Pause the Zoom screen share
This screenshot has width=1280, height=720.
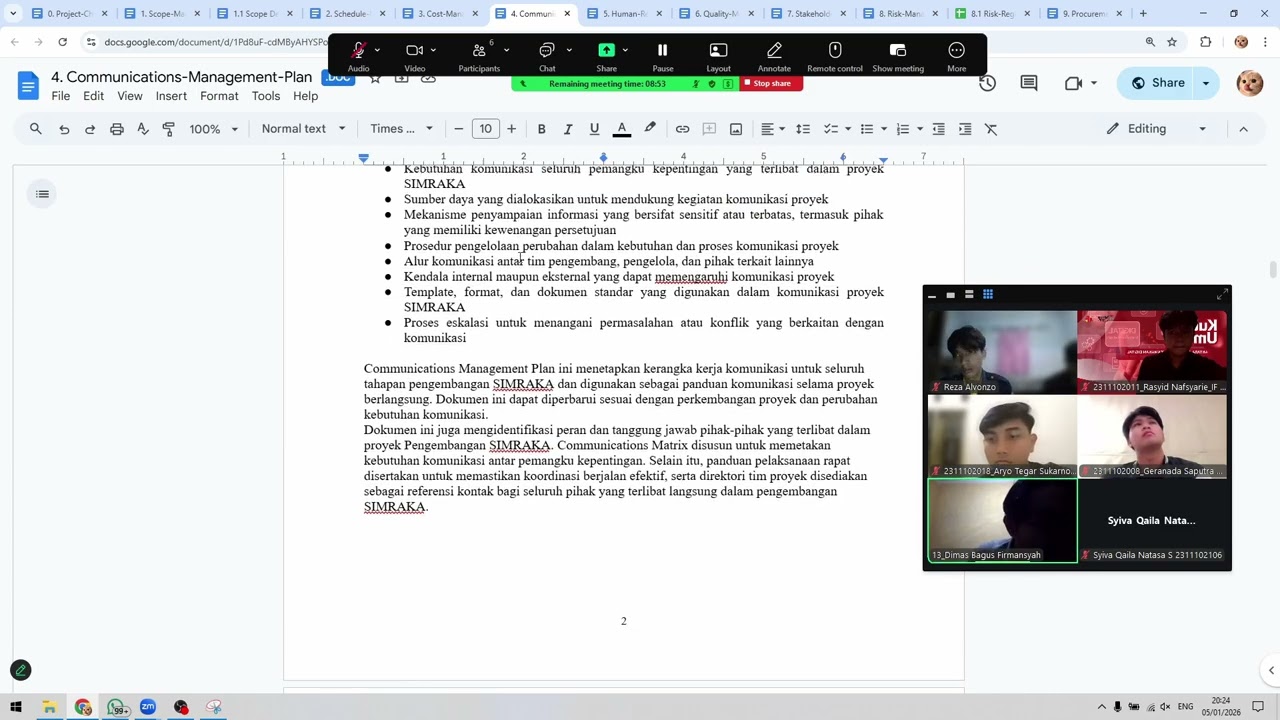click(662, 55)
